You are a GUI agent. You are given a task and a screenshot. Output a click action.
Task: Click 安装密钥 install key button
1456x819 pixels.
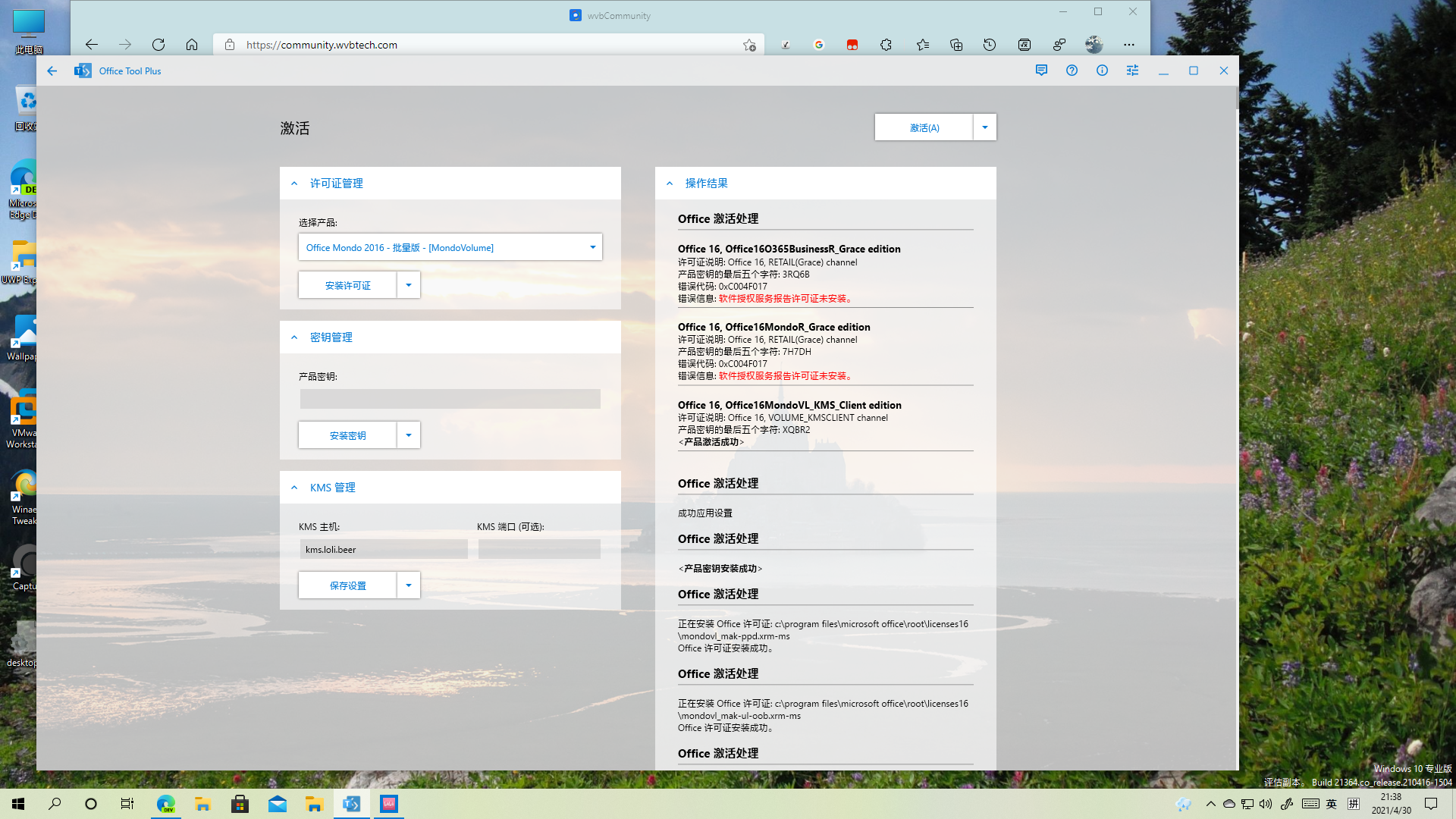tap(347, 435)
